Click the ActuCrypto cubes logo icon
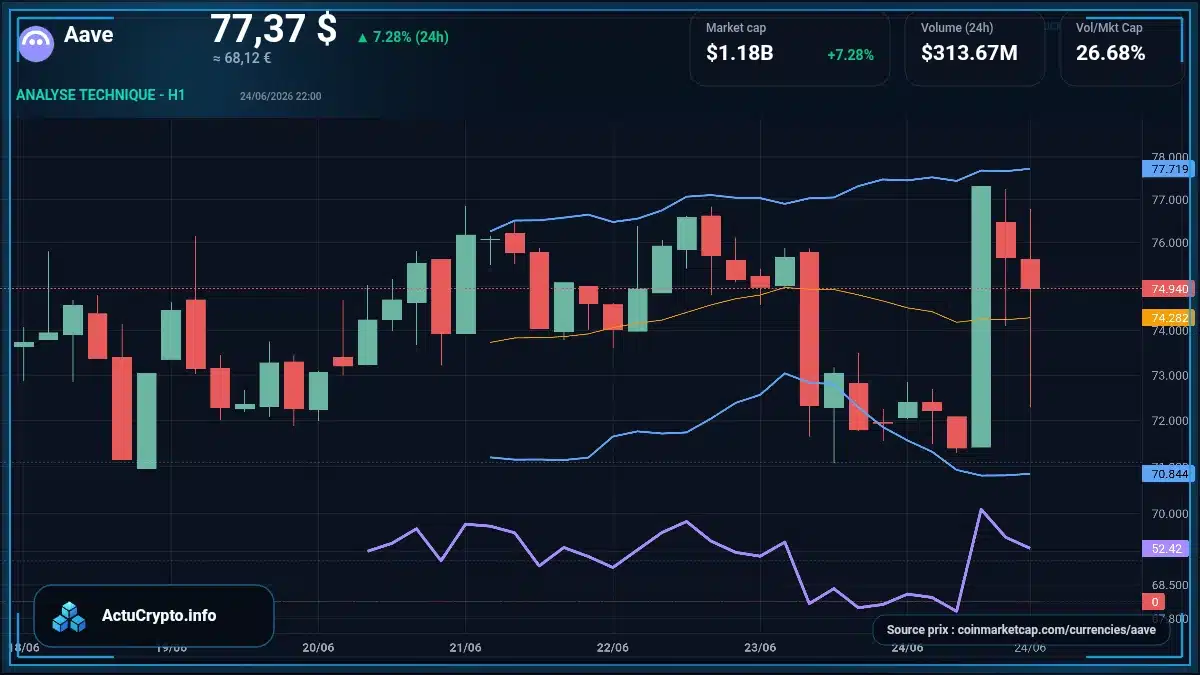1200x675 pixels. coord(69,616)
